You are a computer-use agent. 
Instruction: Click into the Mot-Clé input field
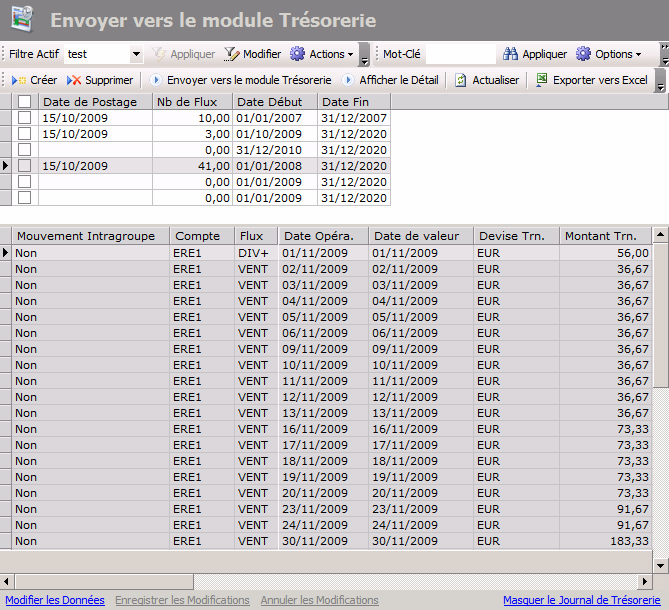click(460, 54)
